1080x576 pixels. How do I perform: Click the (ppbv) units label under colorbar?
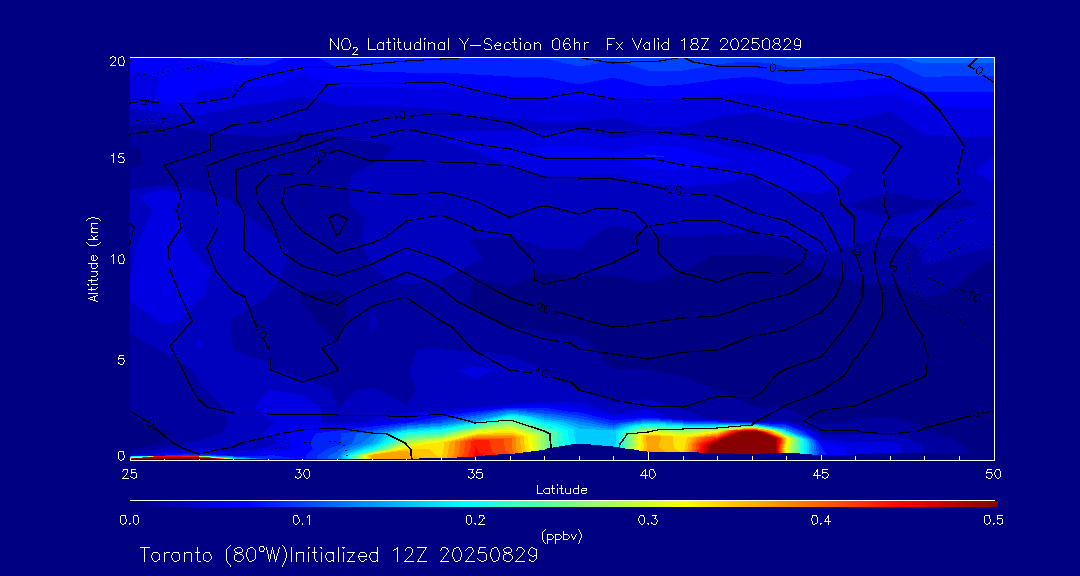pos(561,536)
